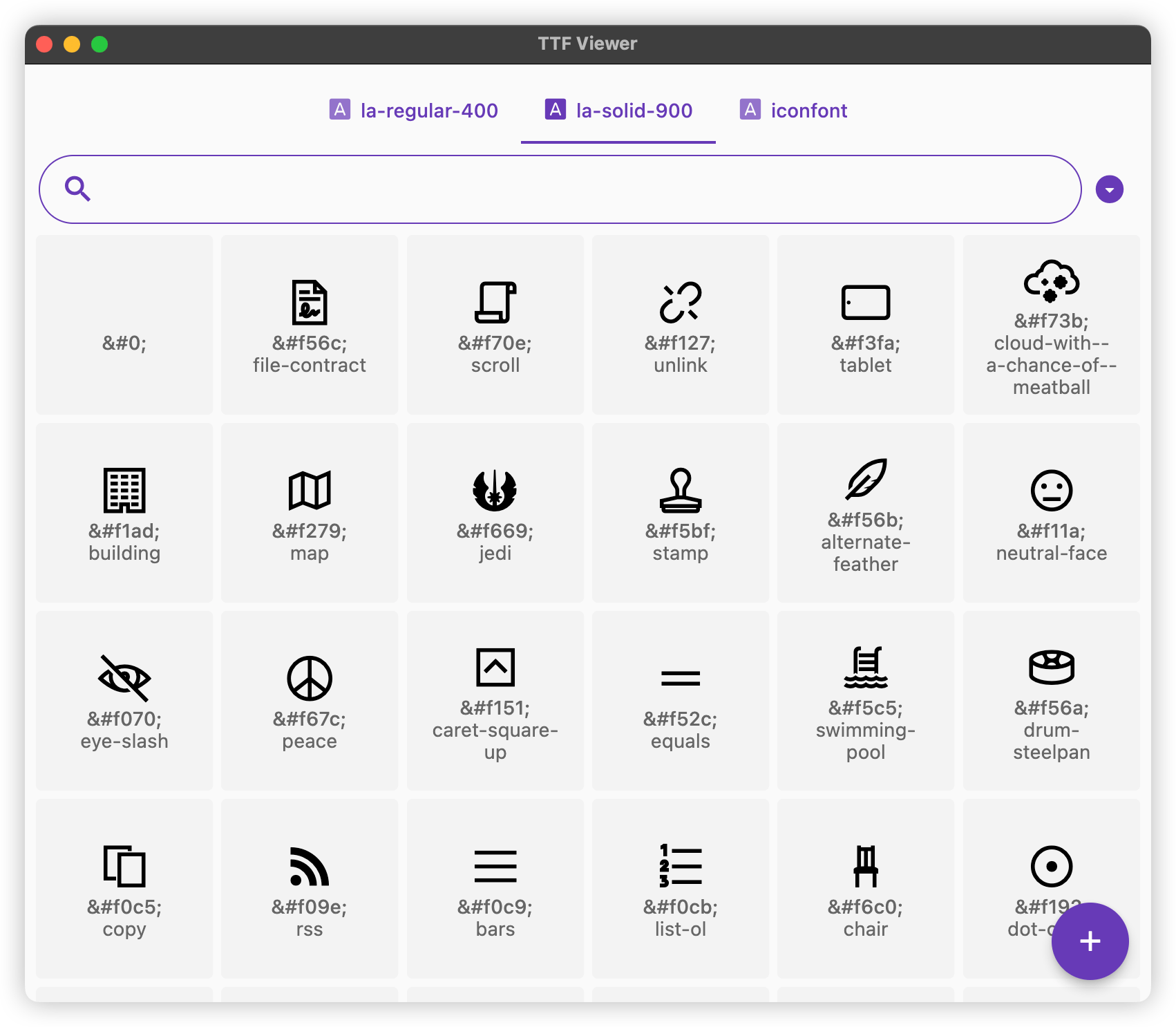This screenshot has width=1176, height=1027.
Task: Click the "&#f67c;" code label
Action: click(310, 719)
